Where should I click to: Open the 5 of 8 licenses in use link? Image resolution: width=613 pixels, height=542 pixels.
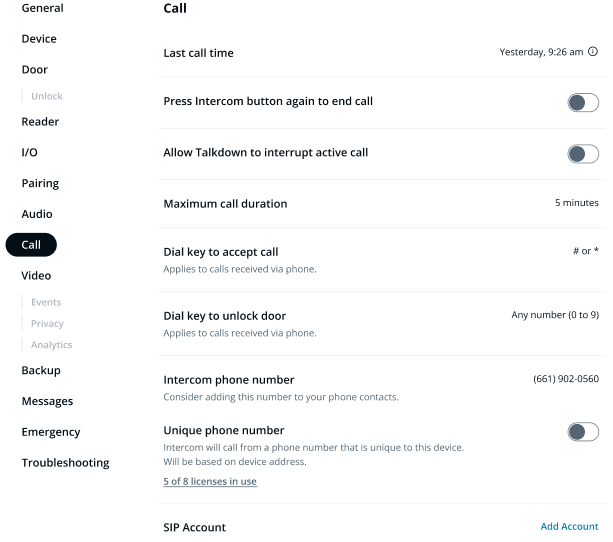click(210, 482)
